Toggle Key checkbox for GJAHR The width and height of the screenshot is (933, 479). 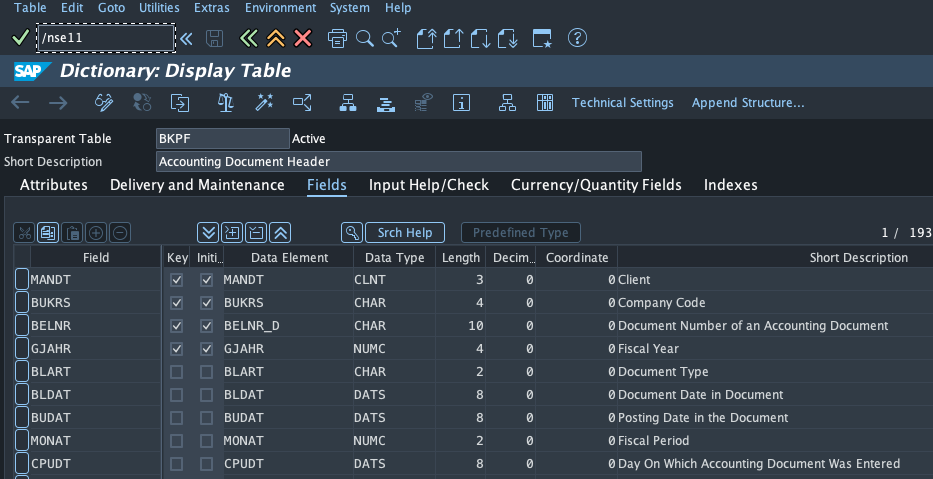[x=177, y=349]
